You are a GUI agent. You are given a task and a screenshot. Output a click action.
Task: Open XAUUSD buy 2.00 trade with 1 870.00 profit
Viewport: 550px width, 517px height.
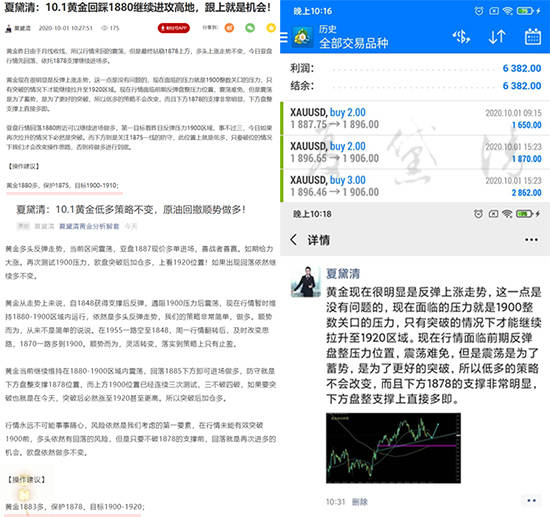415,152
